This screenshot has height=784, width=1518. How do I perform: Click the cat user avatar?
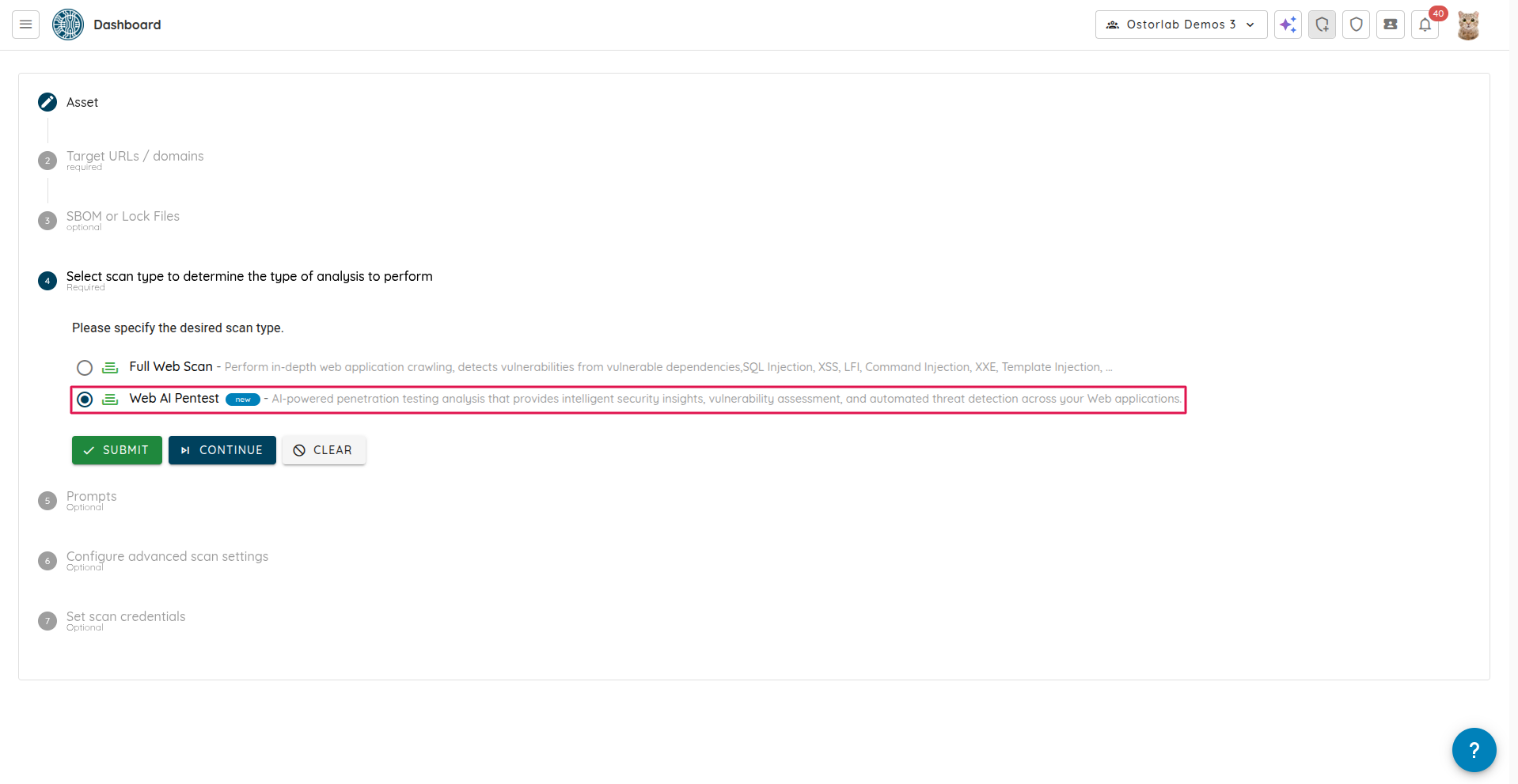tap(1468, 25)
